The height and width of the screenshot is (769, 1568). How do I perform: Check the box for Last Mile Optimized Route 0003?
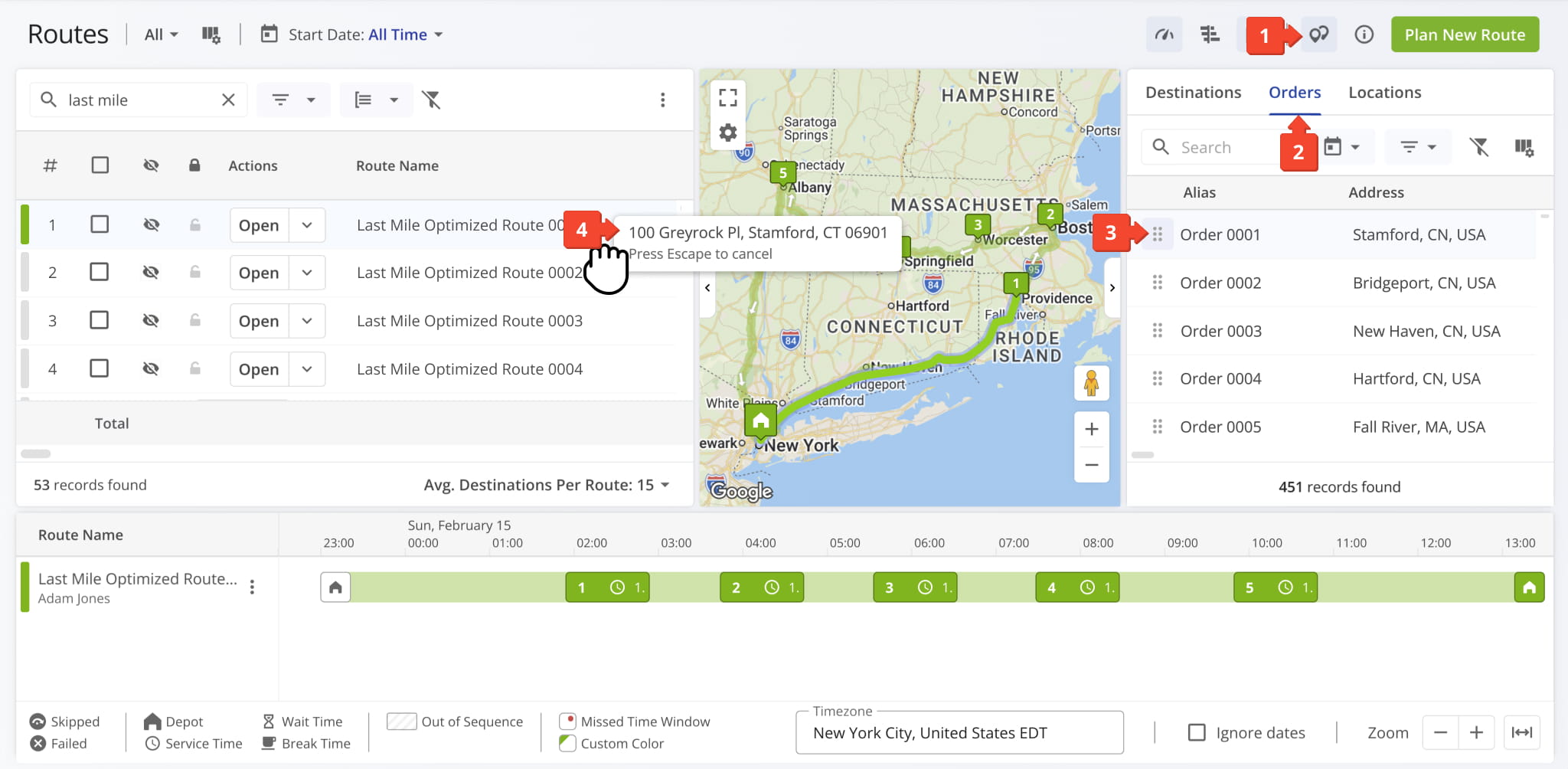pyautogui.click(x=100, y=320)
